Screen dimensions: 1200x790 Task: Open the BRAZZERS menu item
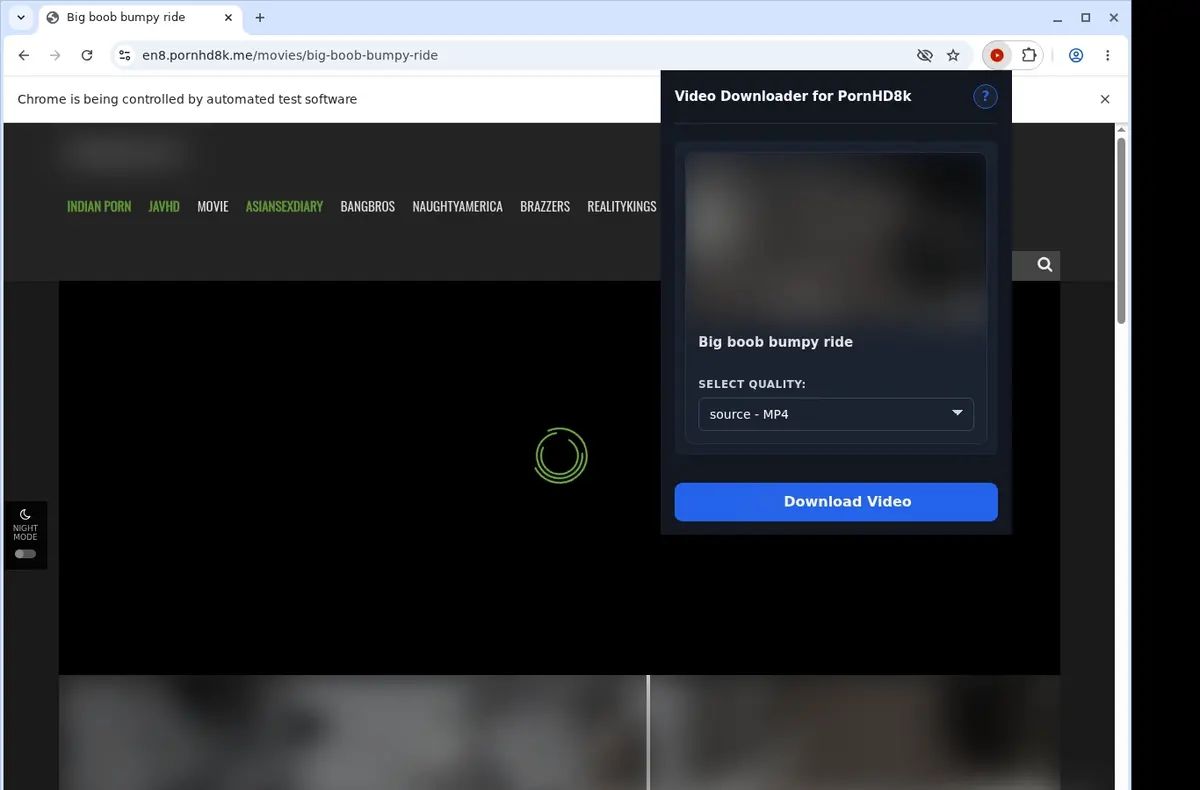(545, 207)
